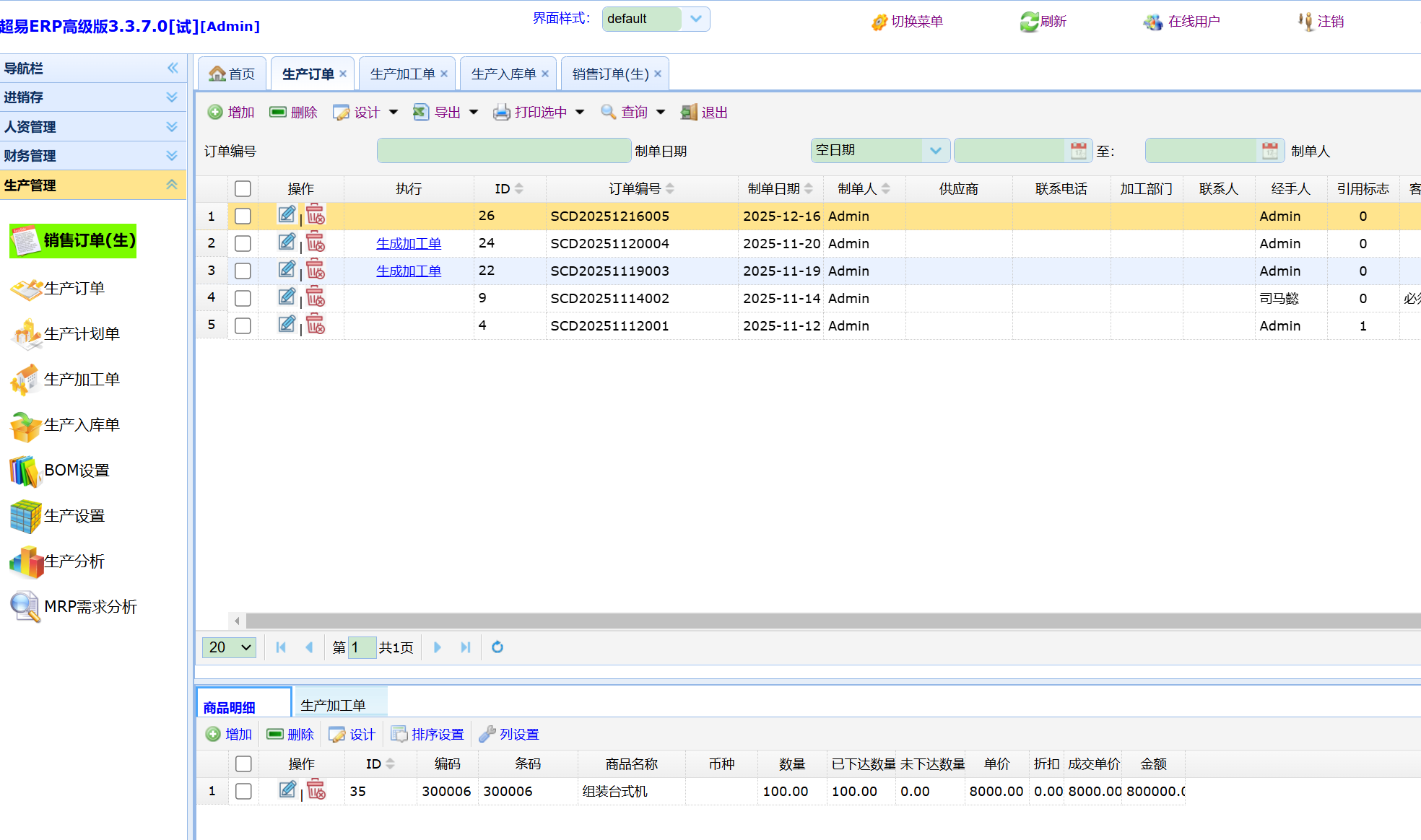Click edit icon for order SCD20251120004
The width and height of the screenshot is (1421, 840).
pyautogui.click(x=287, y=242)
